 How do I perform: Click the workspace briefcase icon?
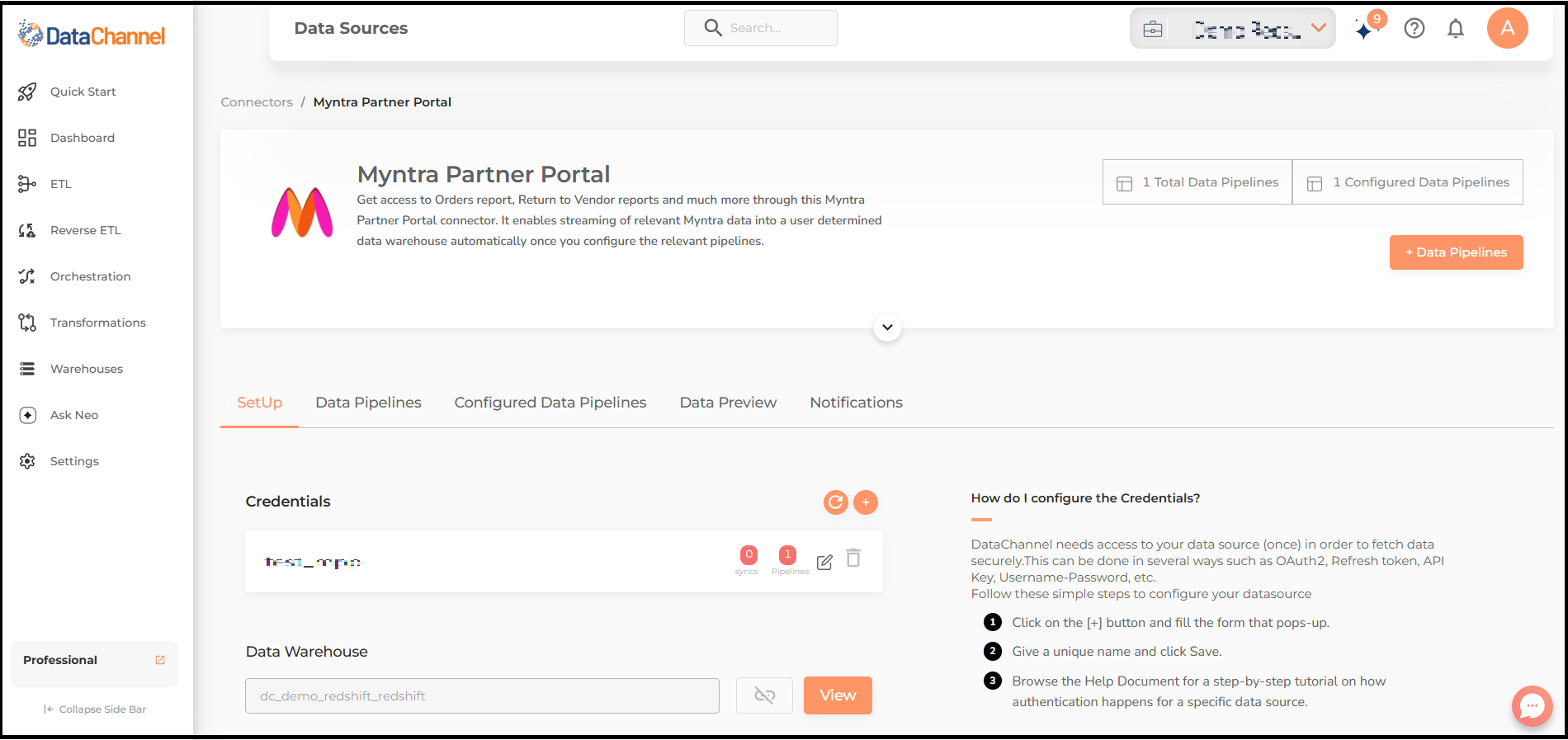pyautogui.click(x=1153, y=30)
